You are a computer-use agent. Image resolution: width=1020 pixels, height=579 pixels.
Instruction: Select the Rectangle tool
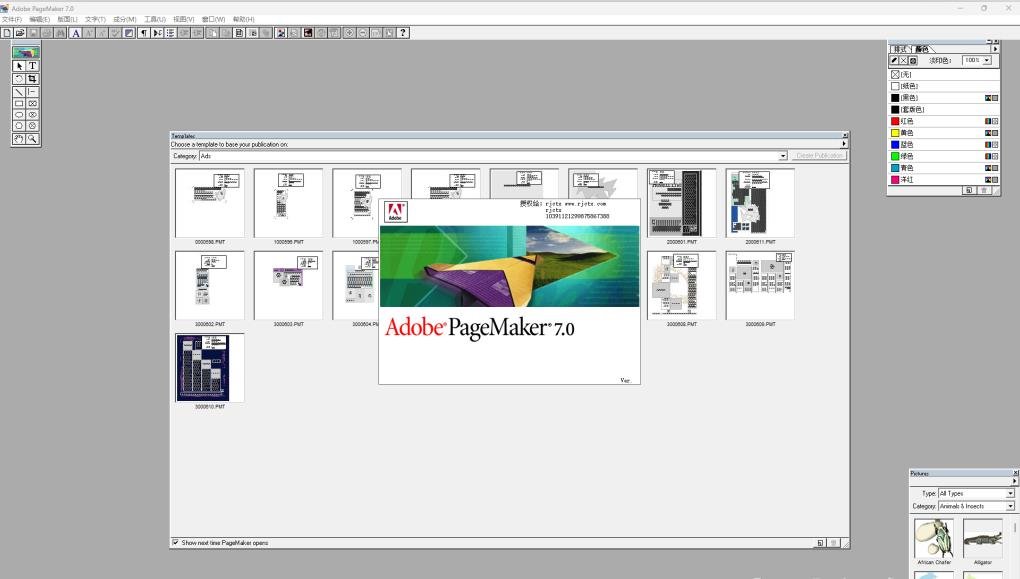click(19, 103)
